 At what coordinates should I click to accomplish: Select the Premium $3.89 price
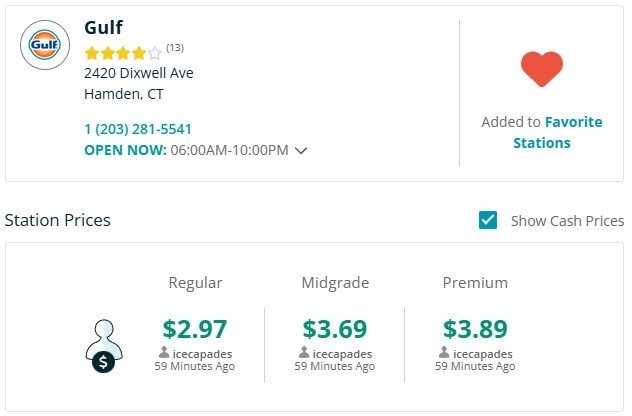475,328
